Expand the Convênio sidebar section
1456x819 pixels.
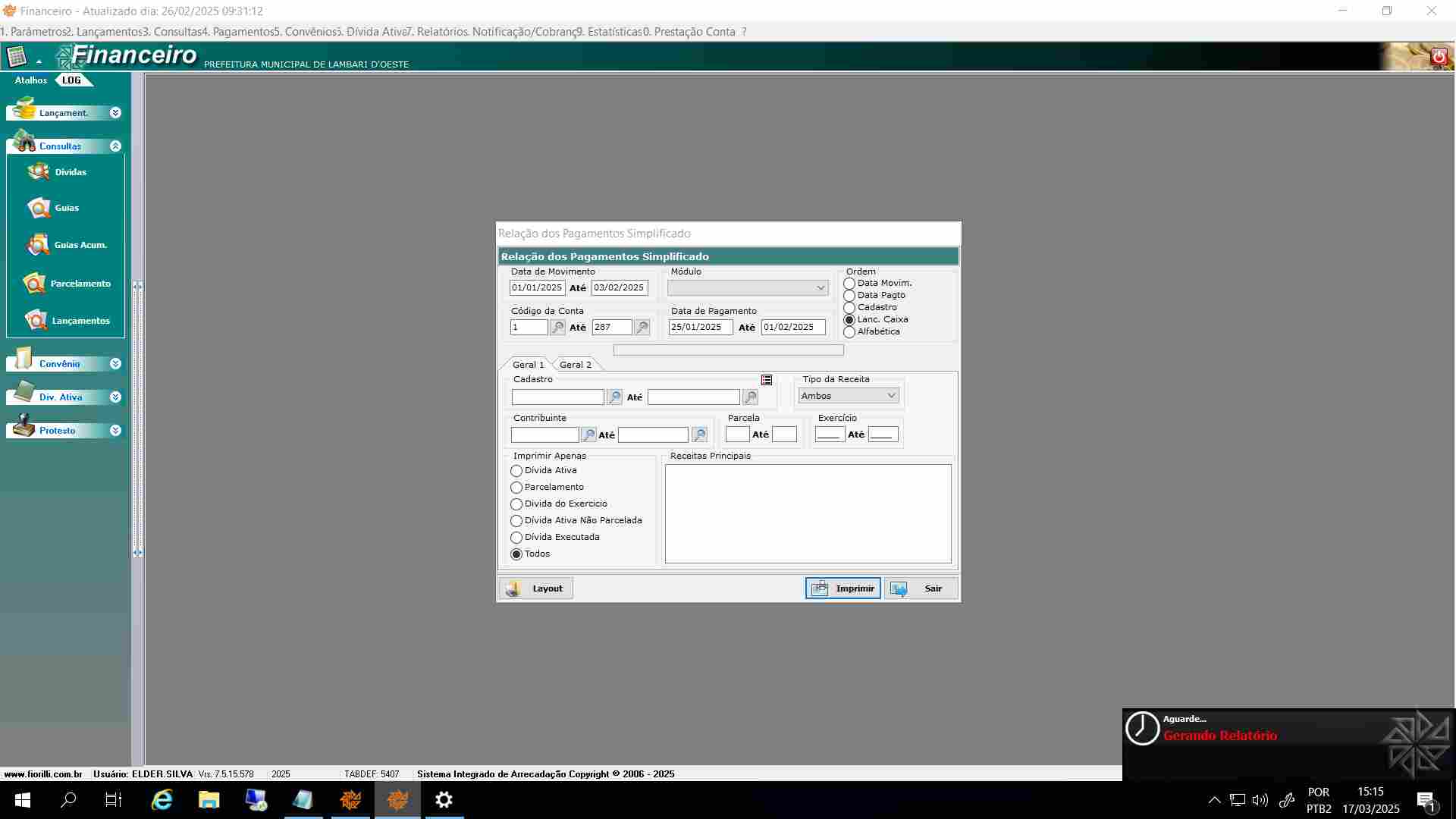click(x=115, y=364)
